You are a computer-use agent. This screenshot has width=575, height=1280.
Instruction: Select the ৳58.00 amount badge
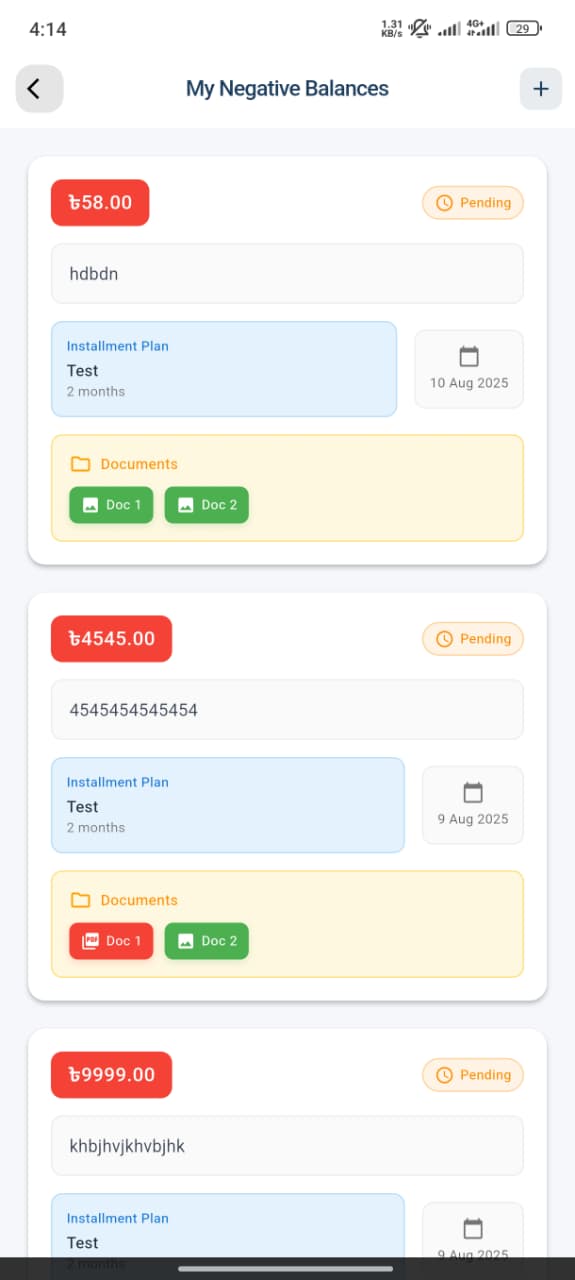(100, 202)
